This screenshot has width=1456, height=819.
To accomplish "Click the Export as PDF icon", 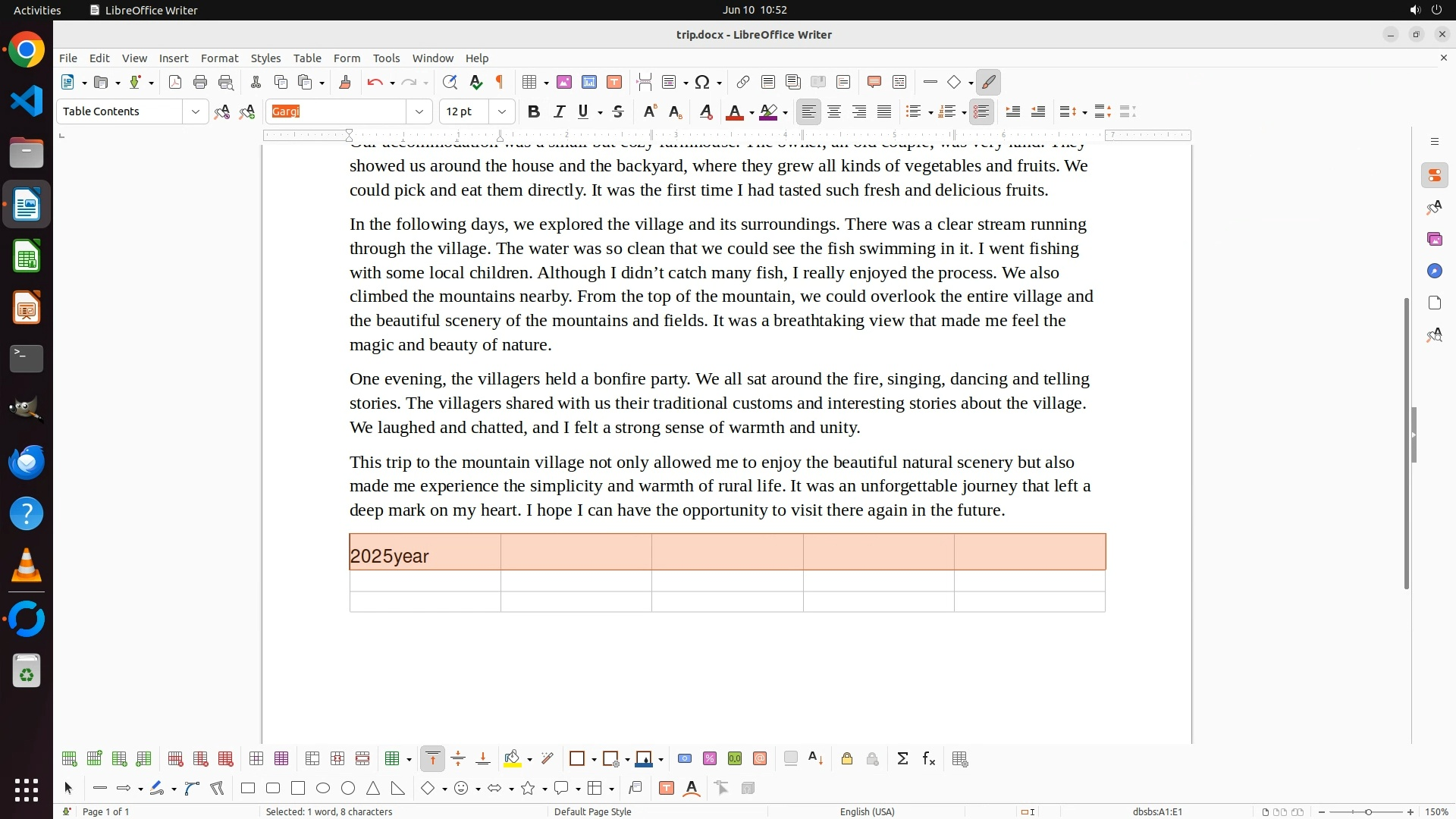I will pyautogui.click(x=175, y=83).
